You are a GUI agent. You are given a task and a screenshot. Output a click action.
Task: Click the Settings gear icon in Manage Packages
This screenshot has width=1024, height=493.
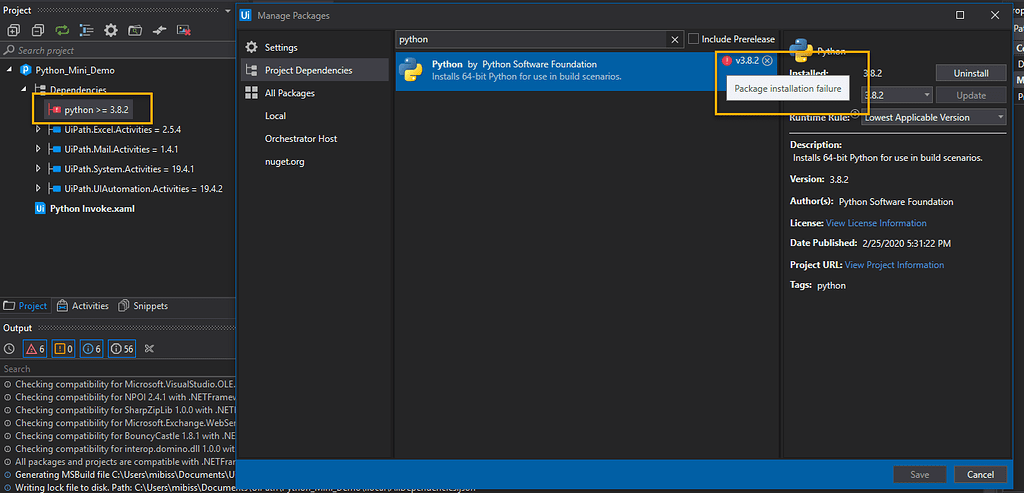click(x=251, y=48)
